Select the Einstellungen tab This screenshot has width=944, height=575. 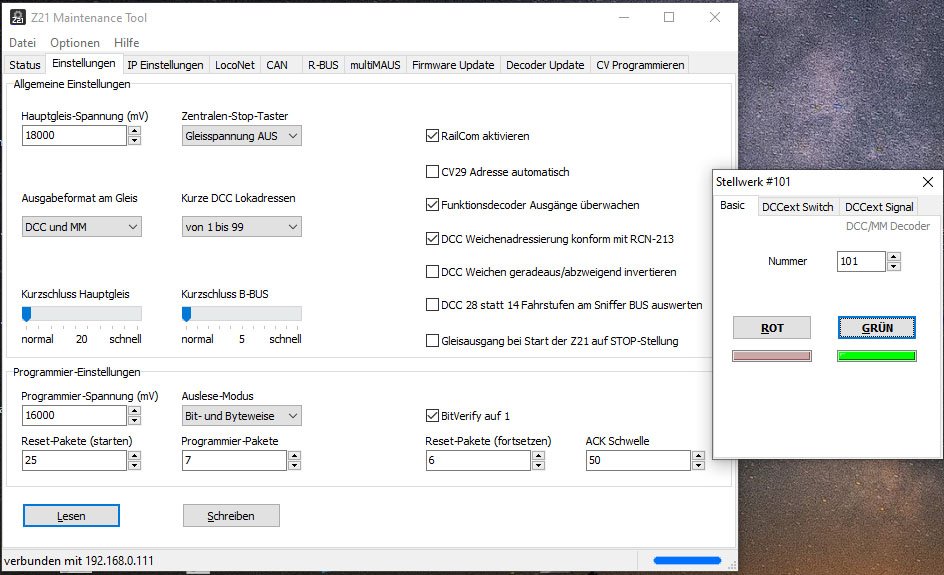click(x=84, y=63)
